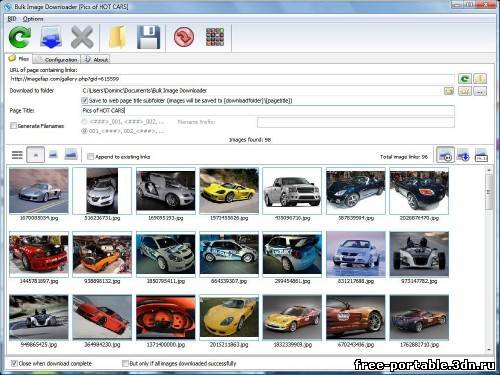The height and width of the screenshot is (375, 500).
Task: Select thumbnail 670243406.jpg
Action: (356, 317)
